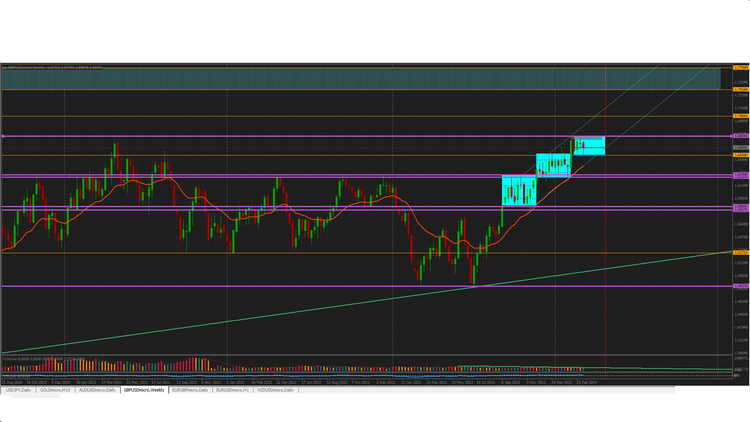The width and height of the screenshot is (750, 422).
Task: Click the active GBPUSDmicro,Weekly tab
Action: click(x=144, y=390)
